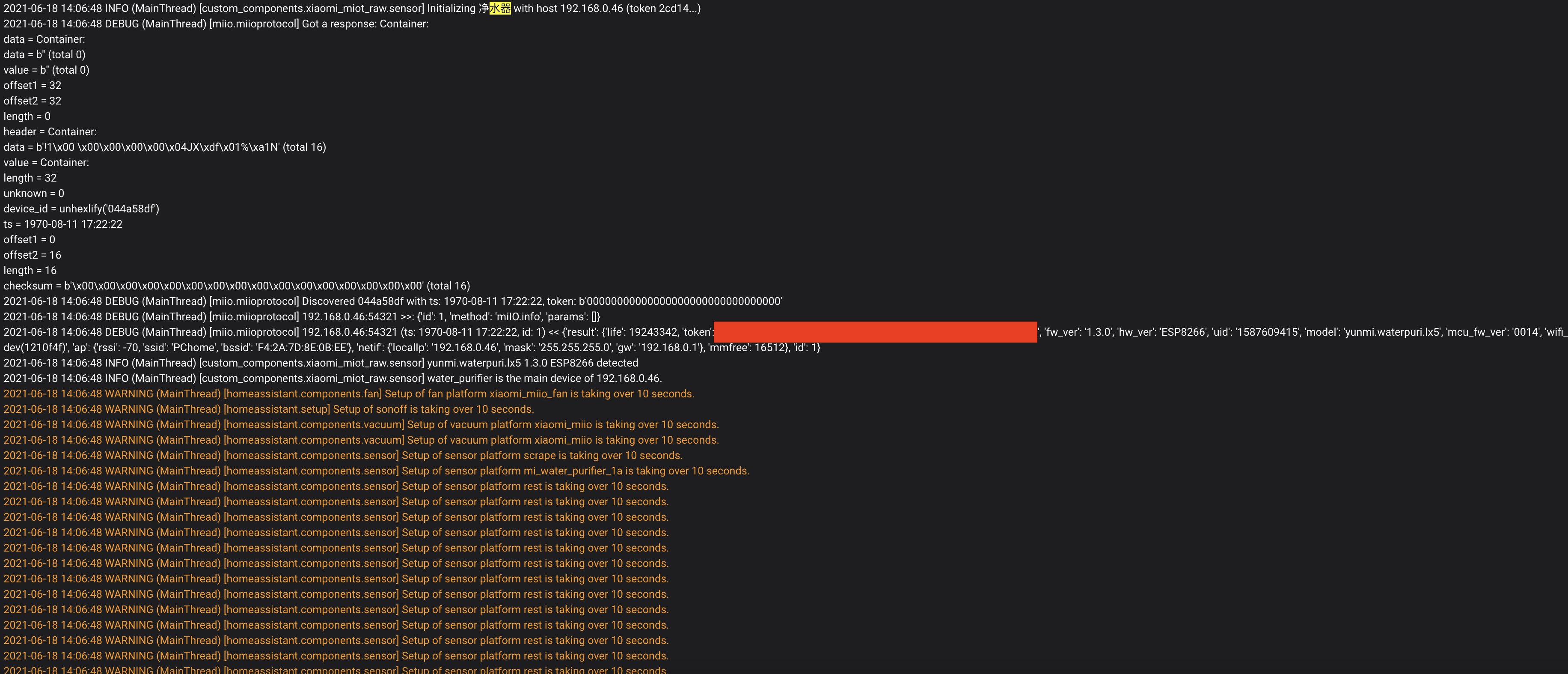
Task: Click "'fw_ver': '1.3.0'" in the result line
Action: click(1078, 332)
